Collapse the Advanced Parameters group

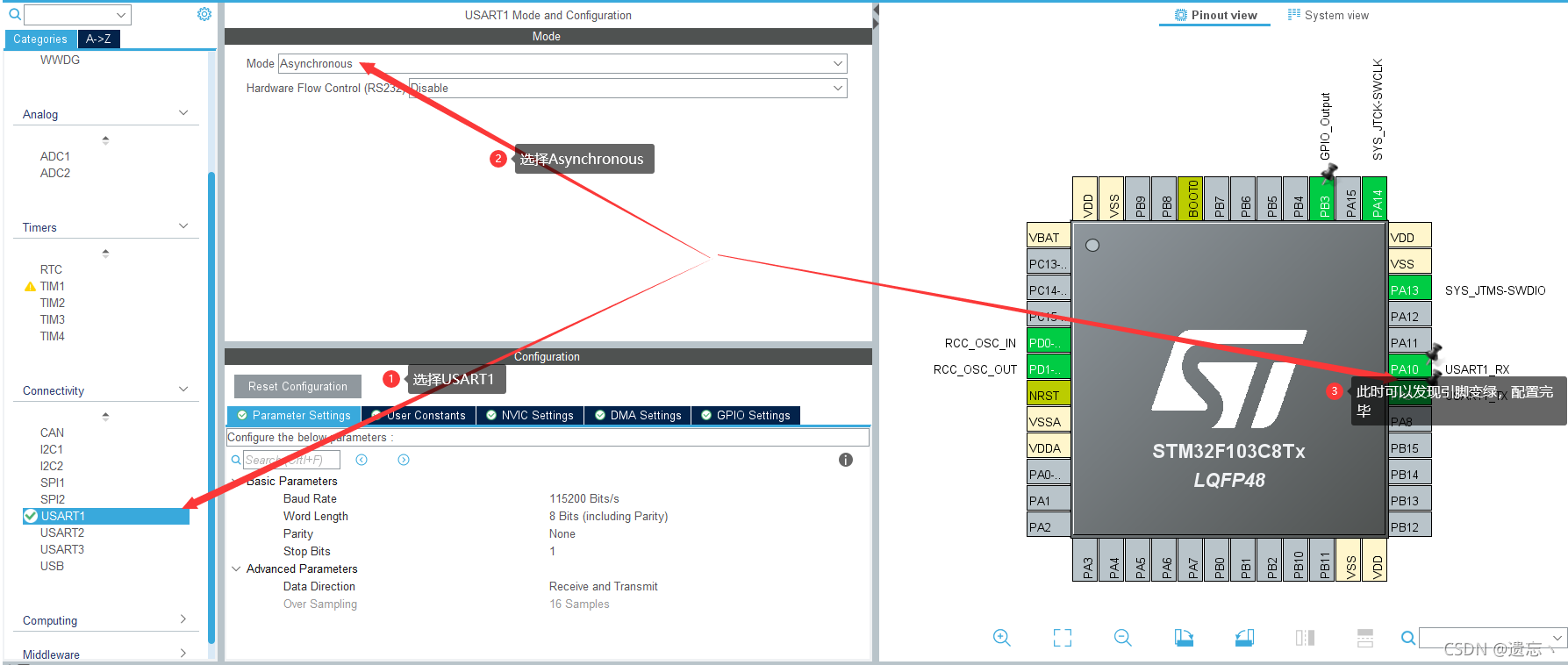(x=236, y=568)
